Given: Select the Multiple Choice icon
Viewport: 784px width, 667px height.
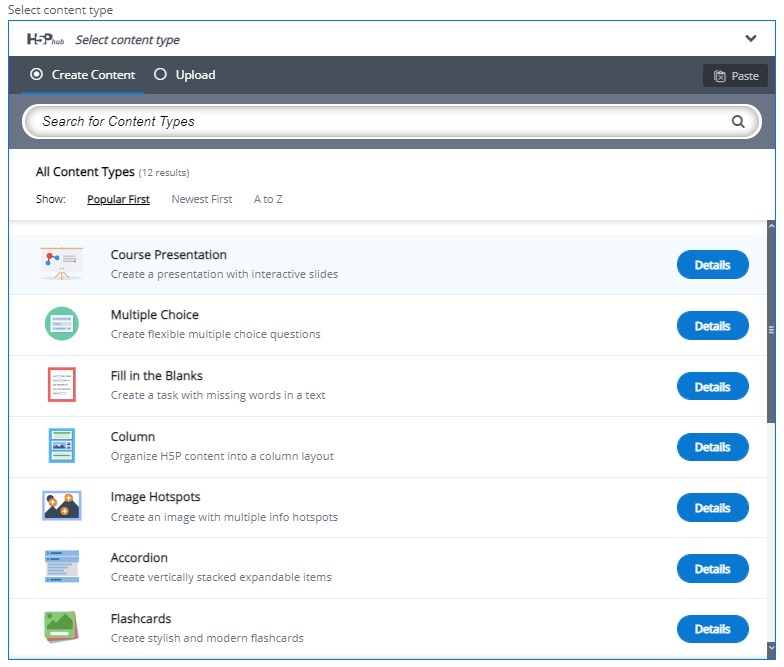Looking at the screenshot, I should point(62,324).
